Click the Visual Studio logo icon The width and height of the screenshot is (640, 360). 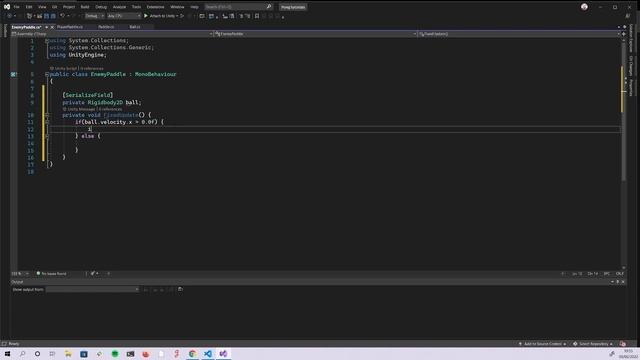(x=7, y=7)
